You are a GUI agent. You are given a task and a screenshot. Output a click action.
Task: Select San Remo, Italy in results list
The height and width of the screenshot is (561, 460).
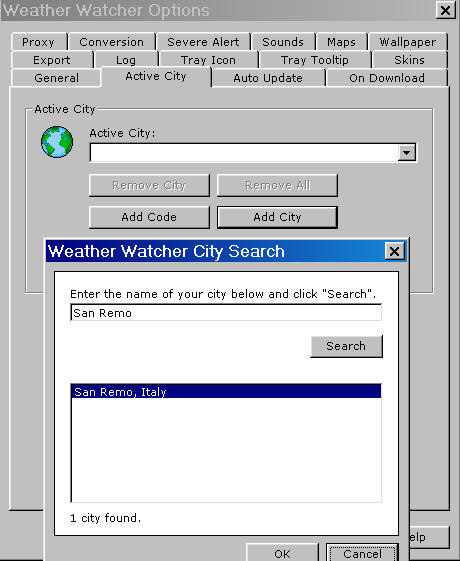(x=226, y=391)
